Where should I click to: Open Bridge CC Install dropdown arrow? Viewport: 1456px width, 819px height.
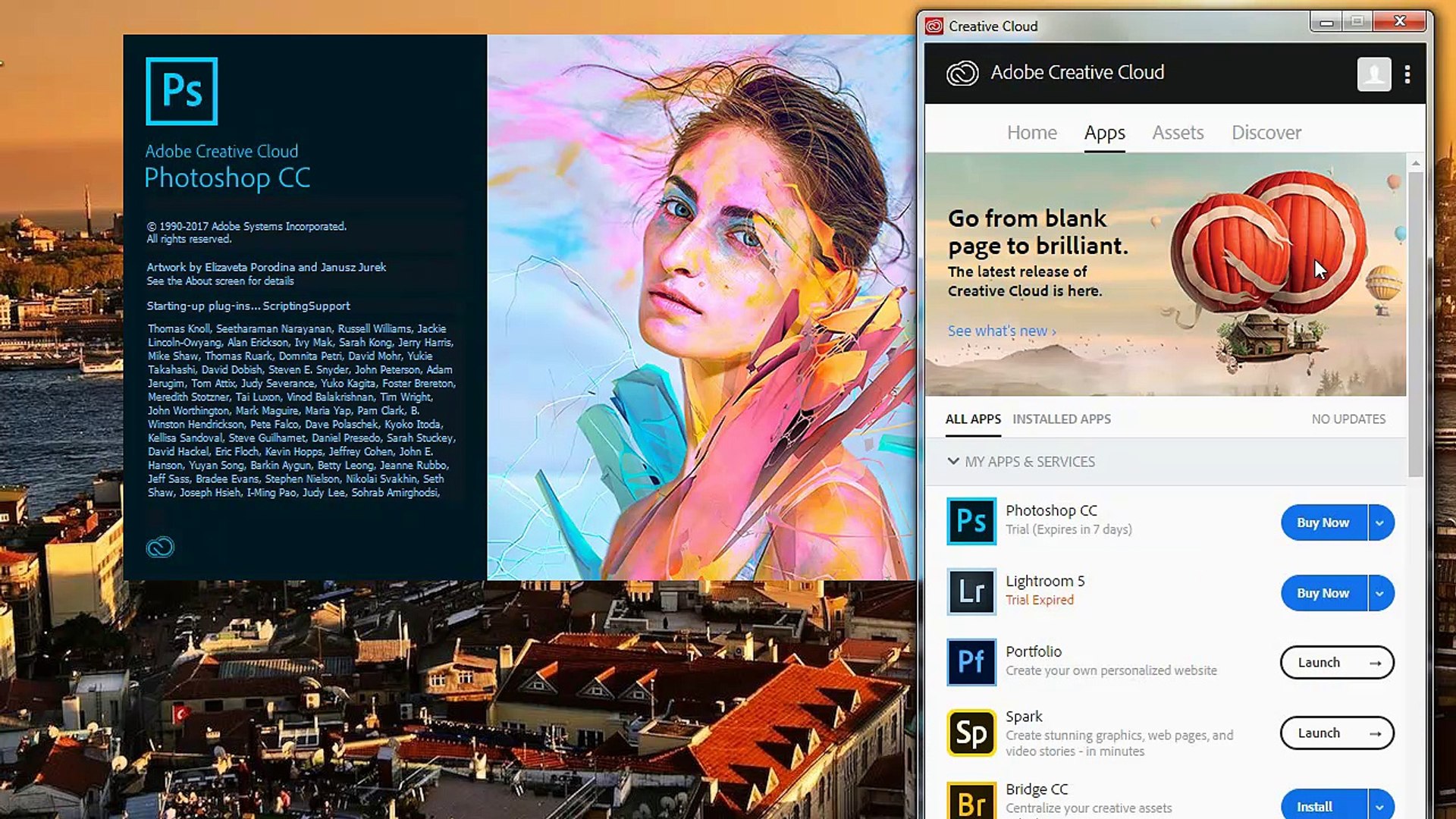tap(1380, 807)
